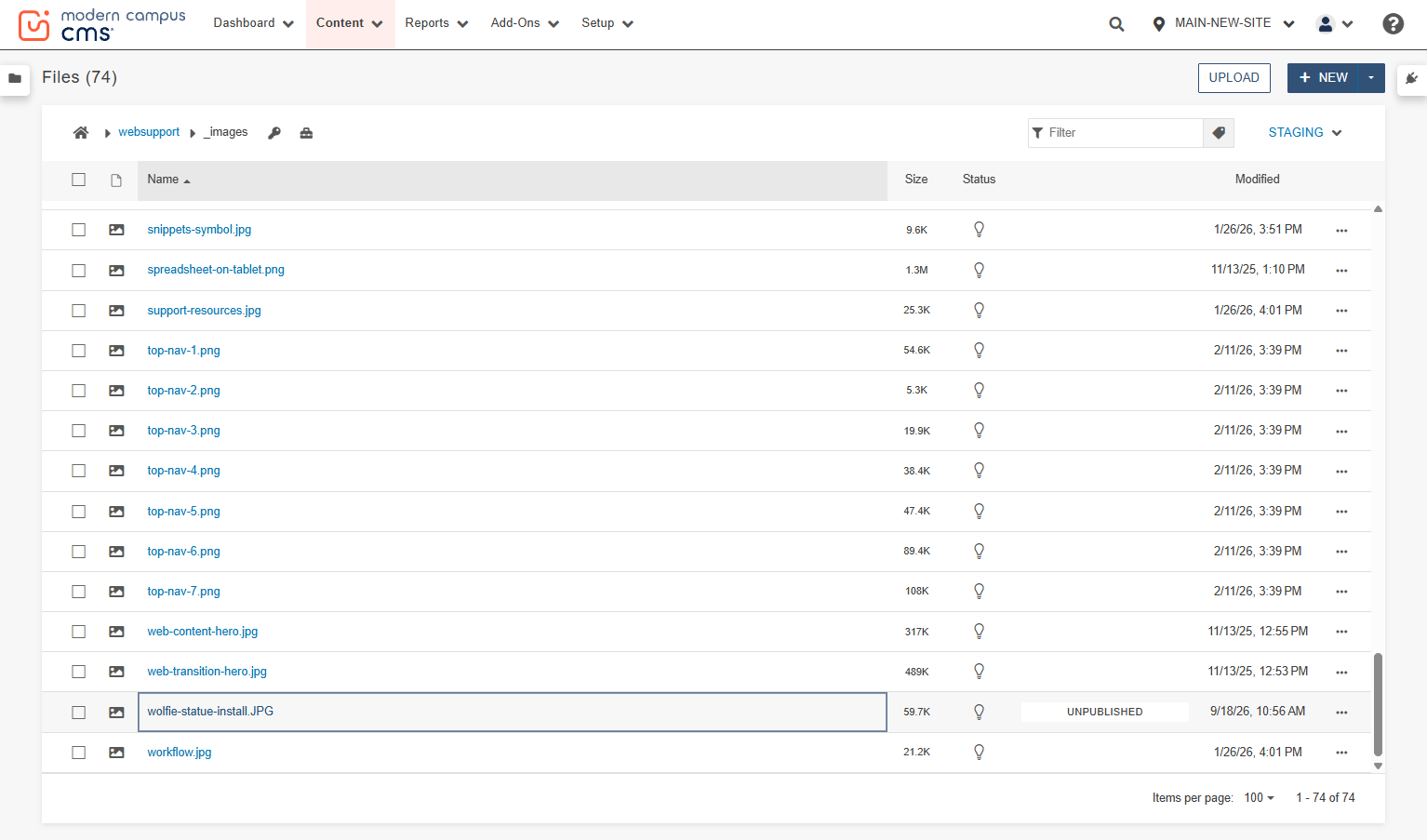Open the Setup menu
This screenshot has width=1427, height=840.
(x=607, y=23)
